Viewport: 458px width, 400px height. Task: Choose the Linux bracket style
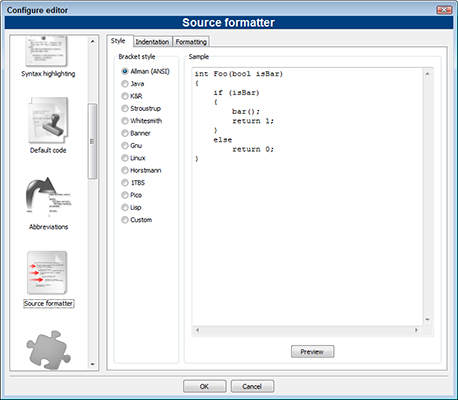tap(133, 158)
